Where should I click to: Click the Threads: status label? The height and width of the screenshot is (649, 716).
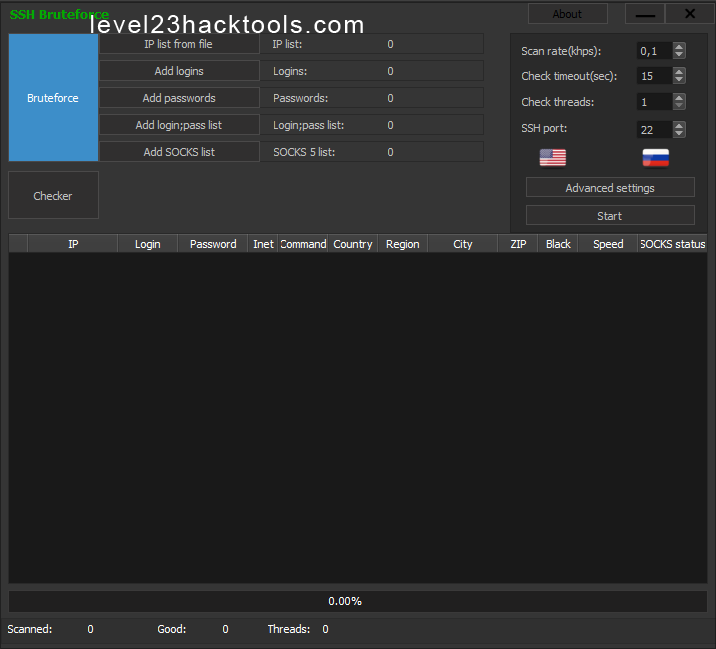point(289,629)
